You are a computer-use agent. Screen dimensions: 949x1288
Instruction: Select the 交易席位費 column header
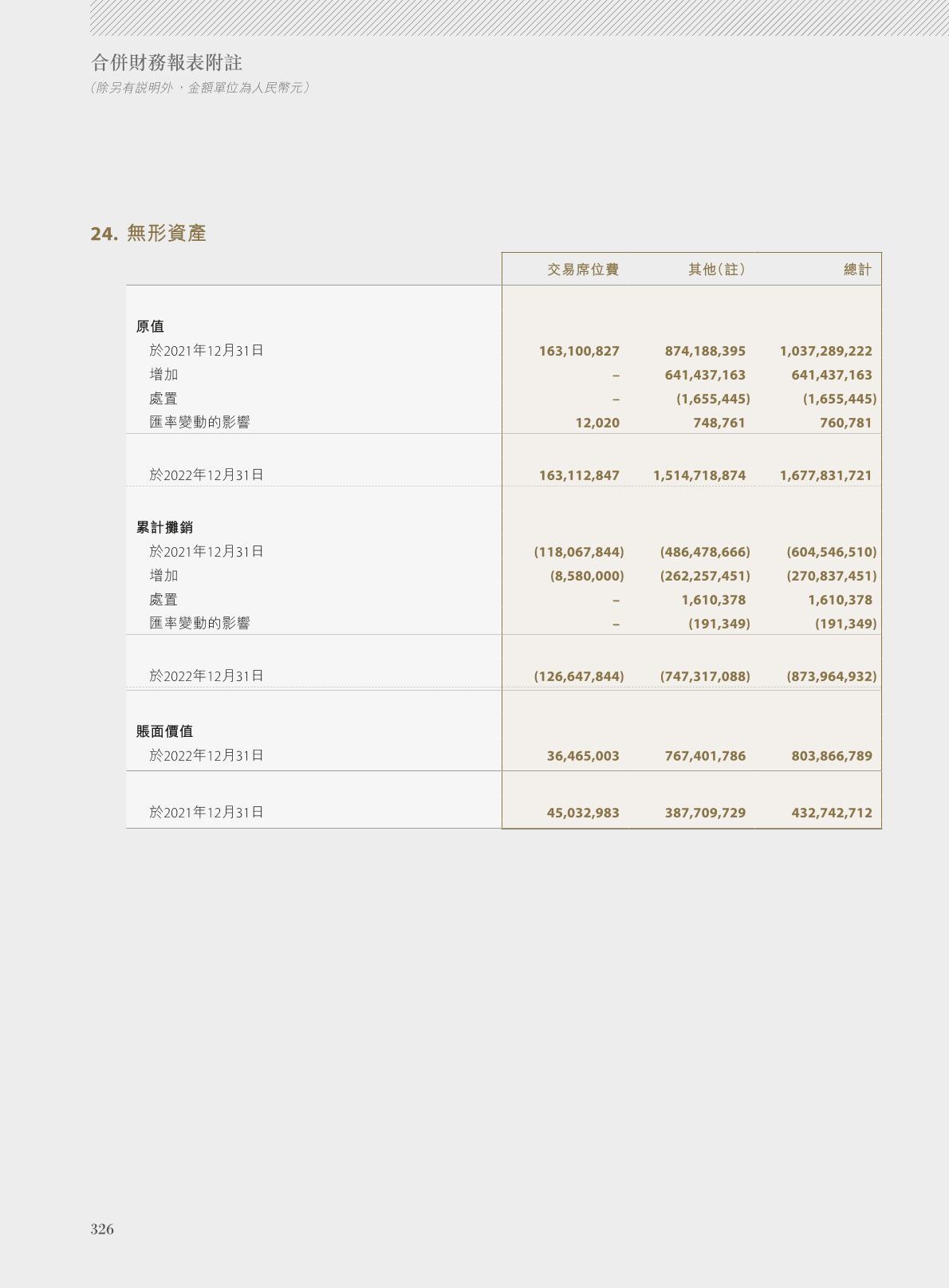coord(583,270)
